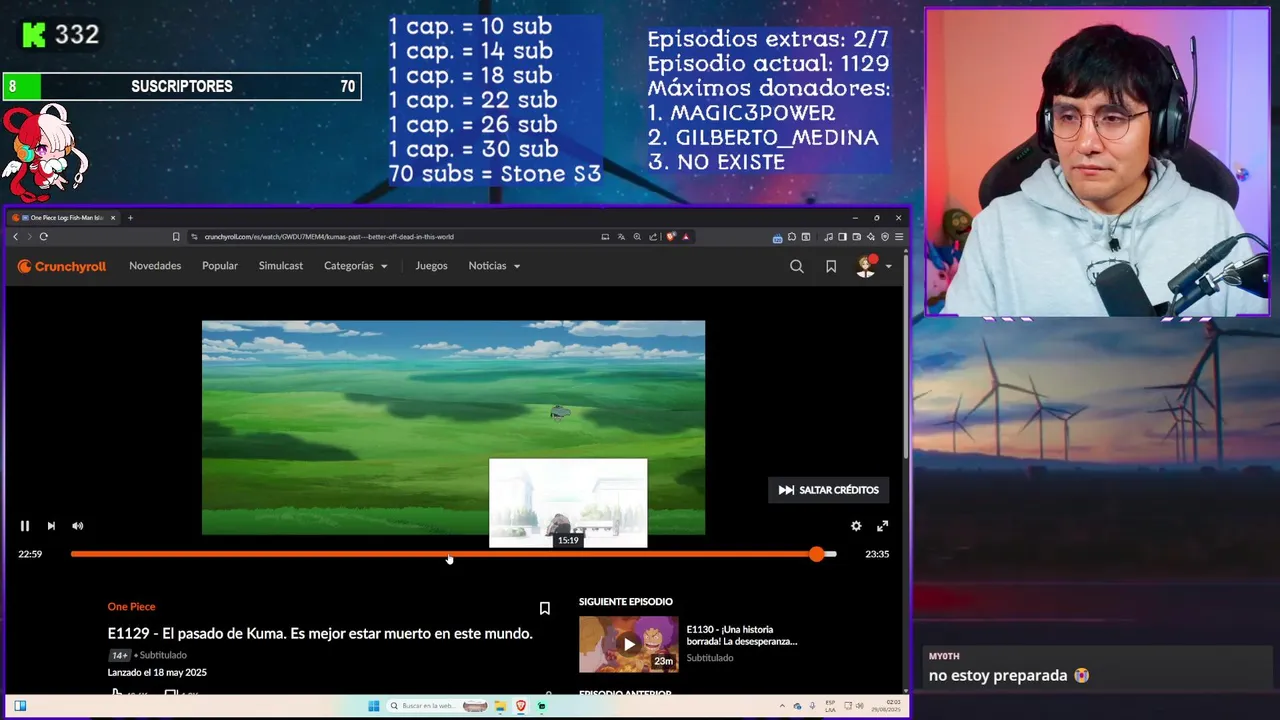Image resolution: width=1280 pixels, height=720 pixels.
Task: Click the bookmark icon left of the address bar
Action: [x=176, y=237]
